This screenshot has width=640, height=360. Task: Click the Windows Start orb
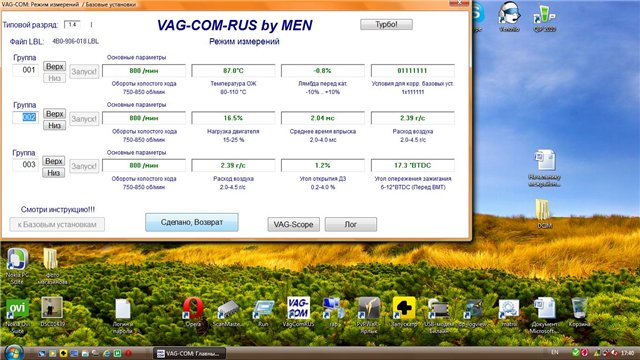click(13, 353)
